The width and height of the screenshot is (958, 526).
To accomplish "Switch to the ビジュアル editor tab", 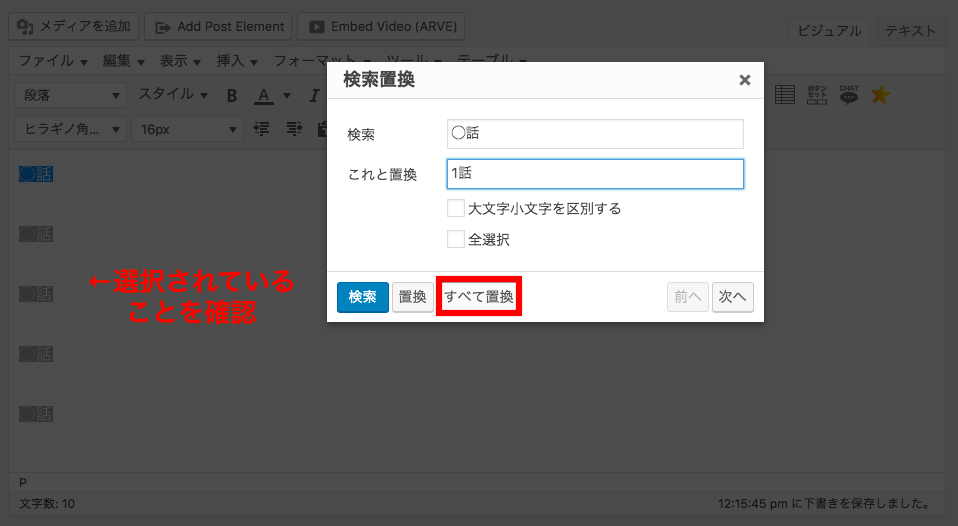I will tap(829, 31).
